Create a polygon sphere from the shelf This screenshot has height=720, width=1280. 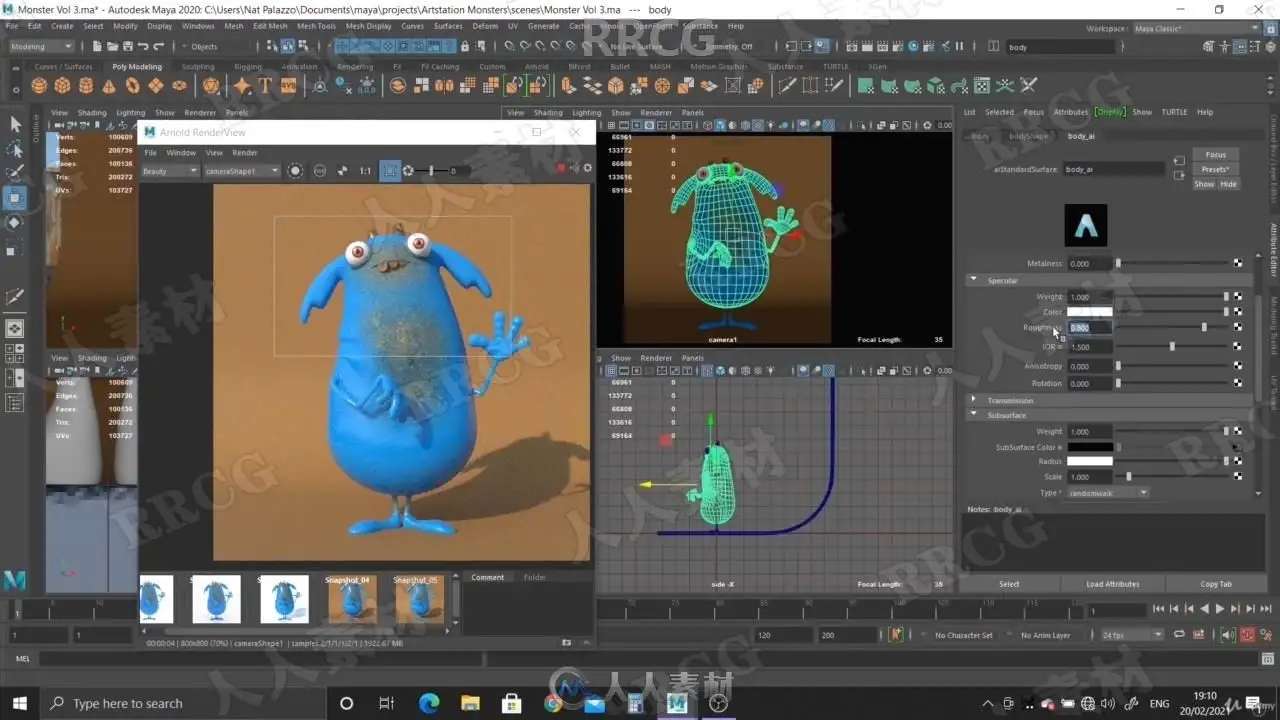(39, 86)
